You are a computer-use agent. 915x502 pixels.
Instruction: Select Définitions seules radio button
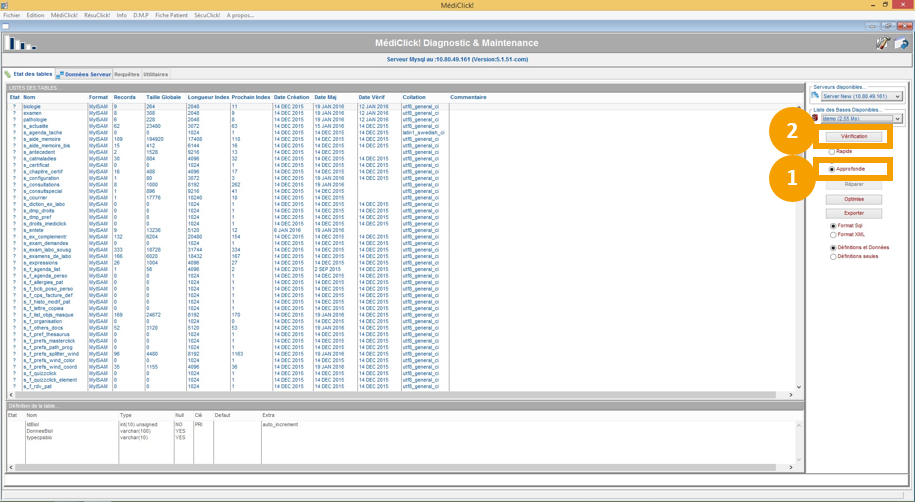tap(833, 257)
